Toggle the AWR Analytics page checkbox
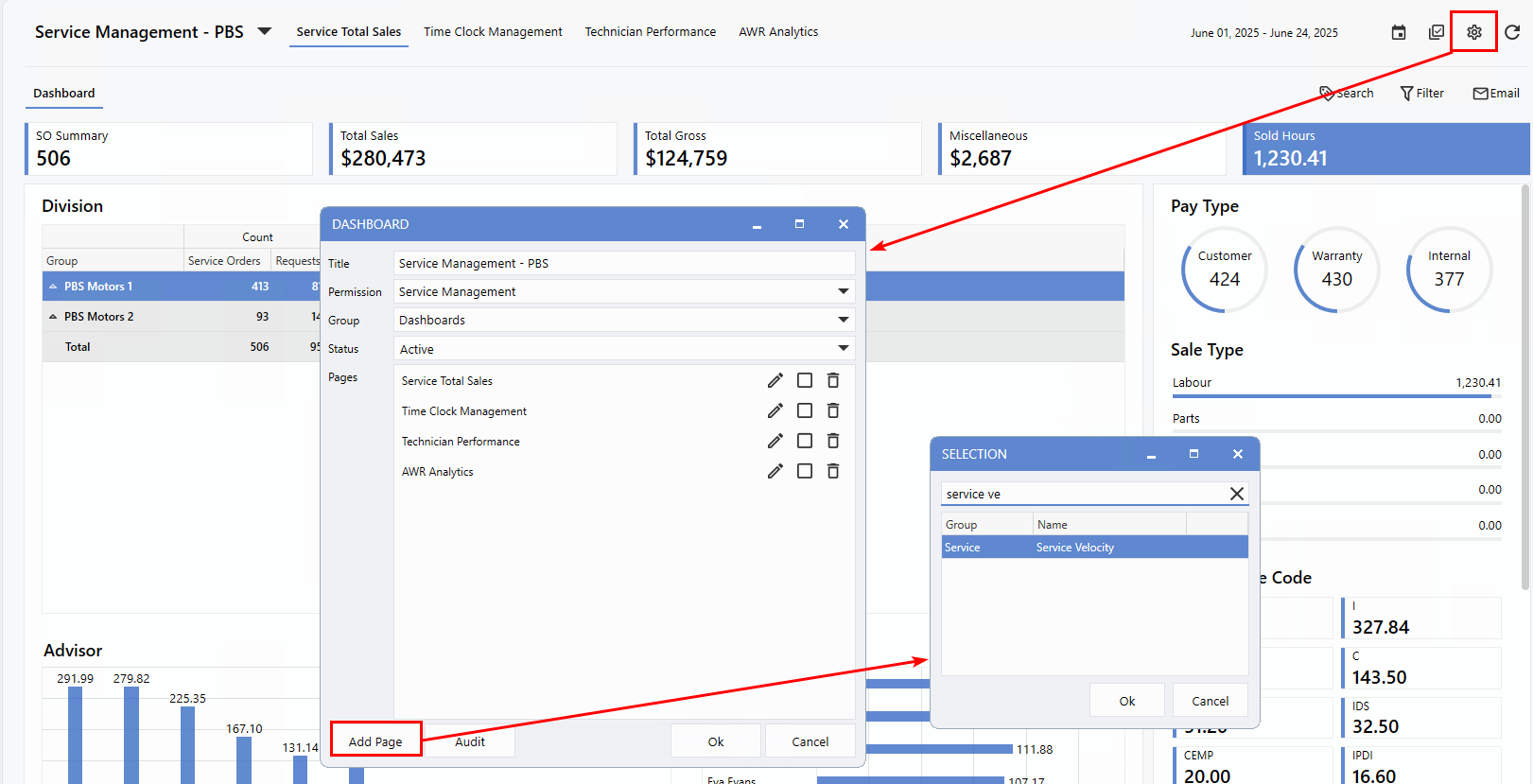Screen dimensions: 1533x784 805,471
